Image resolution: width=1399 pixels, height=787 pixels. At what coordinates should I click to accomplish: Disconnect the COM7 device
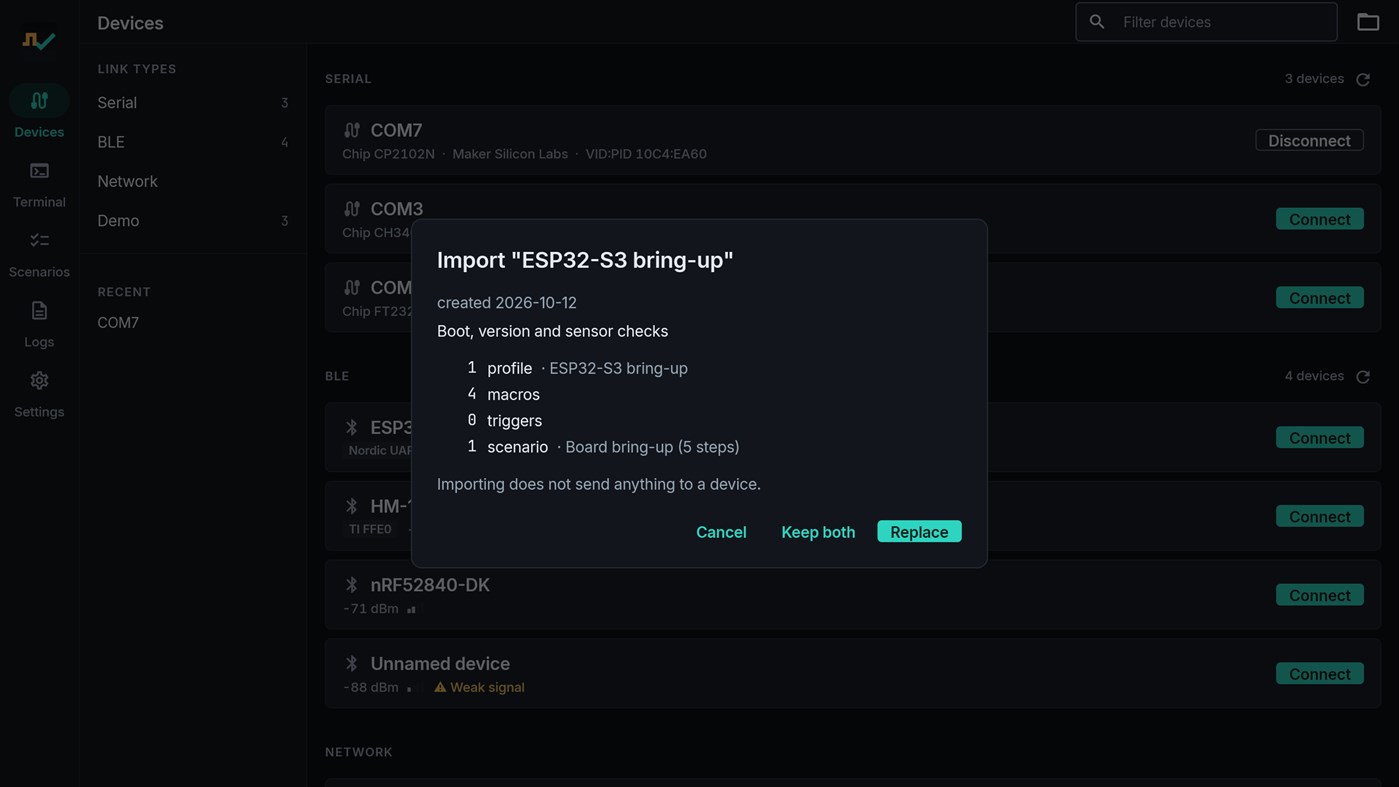pos(1309,141)
